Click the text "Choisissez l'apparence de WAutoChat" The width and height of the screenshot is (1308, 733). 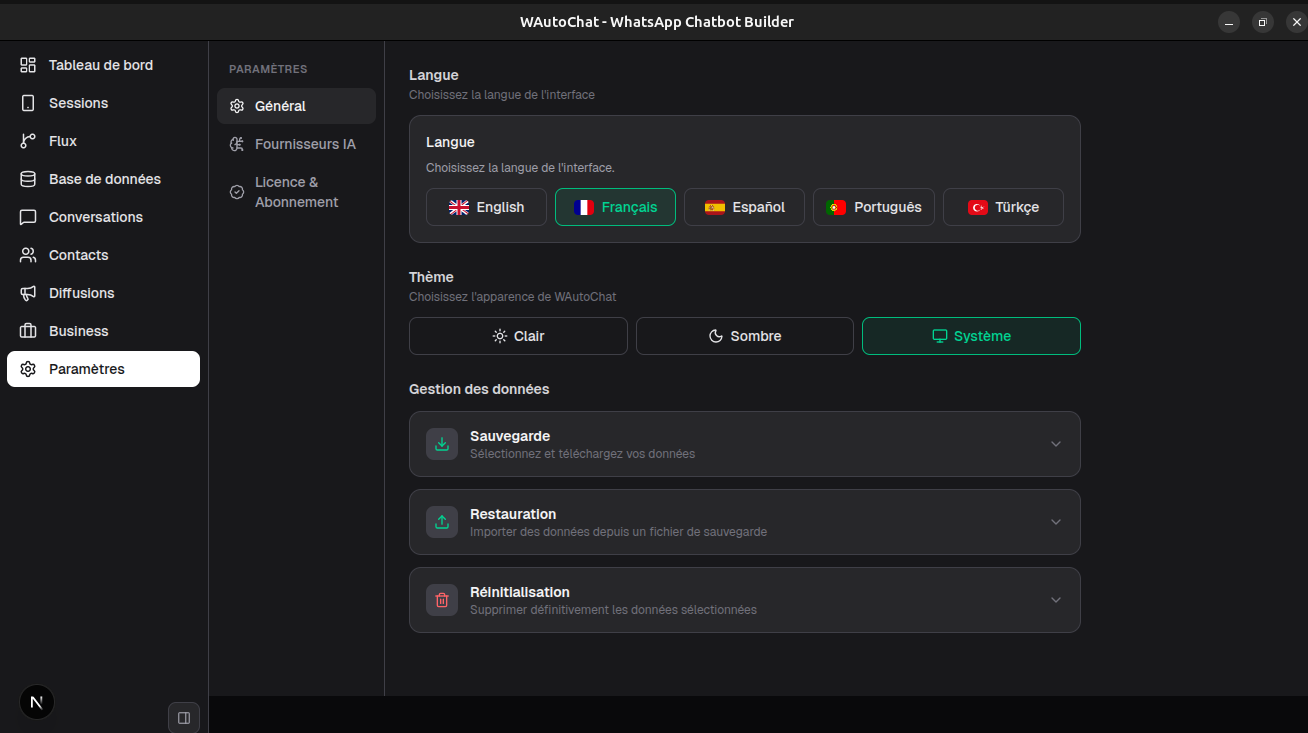[512, 297]
